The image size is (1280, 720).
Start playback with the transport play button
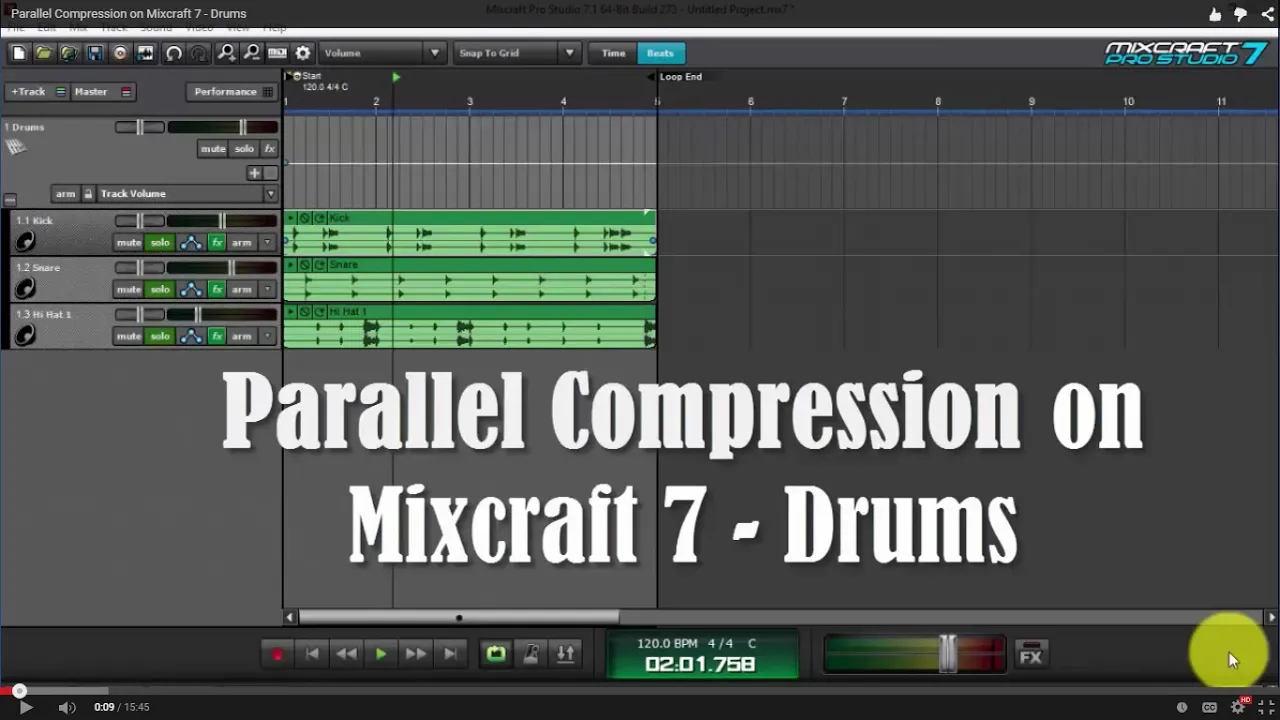click(x=381, y=654)
